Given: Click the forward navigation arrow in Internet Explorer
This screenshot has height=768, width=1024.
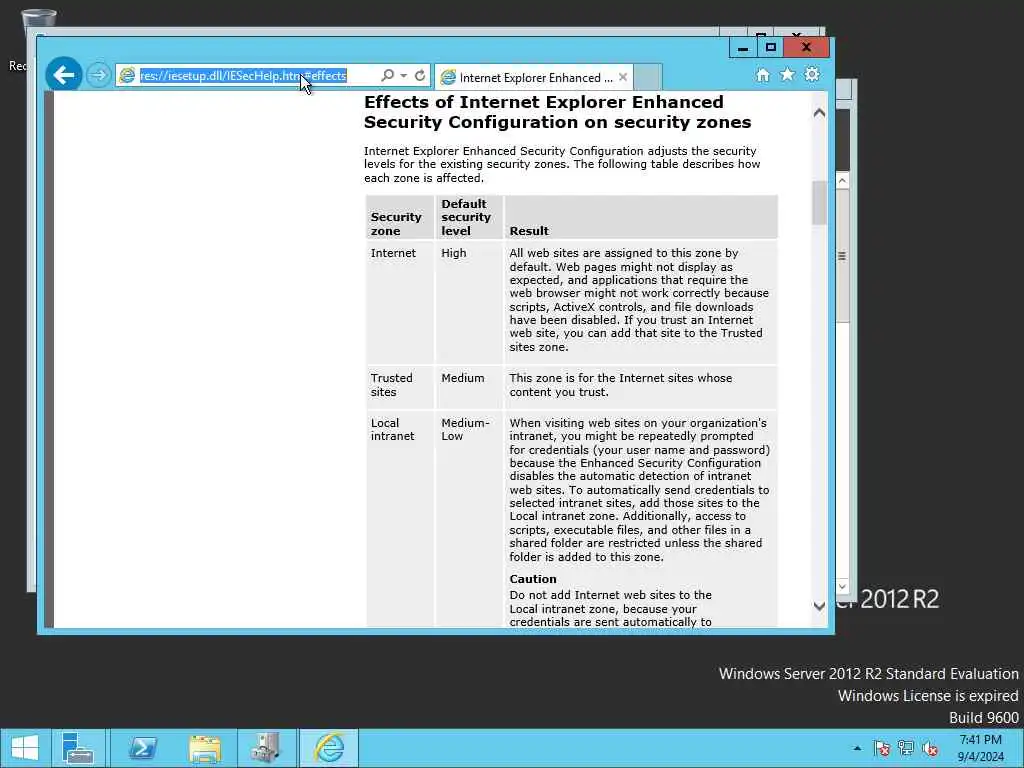Looking at the screenshot, I should point(99,75).
